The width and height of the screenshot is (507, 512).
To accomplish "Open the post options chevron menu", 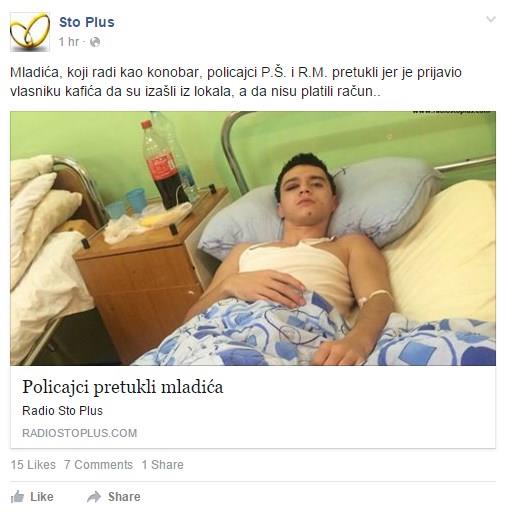I will (491, 19).
